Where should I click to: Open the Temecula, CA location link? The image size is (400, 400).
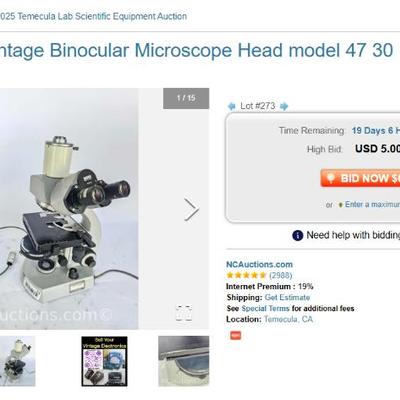click(x=288, y=319)
